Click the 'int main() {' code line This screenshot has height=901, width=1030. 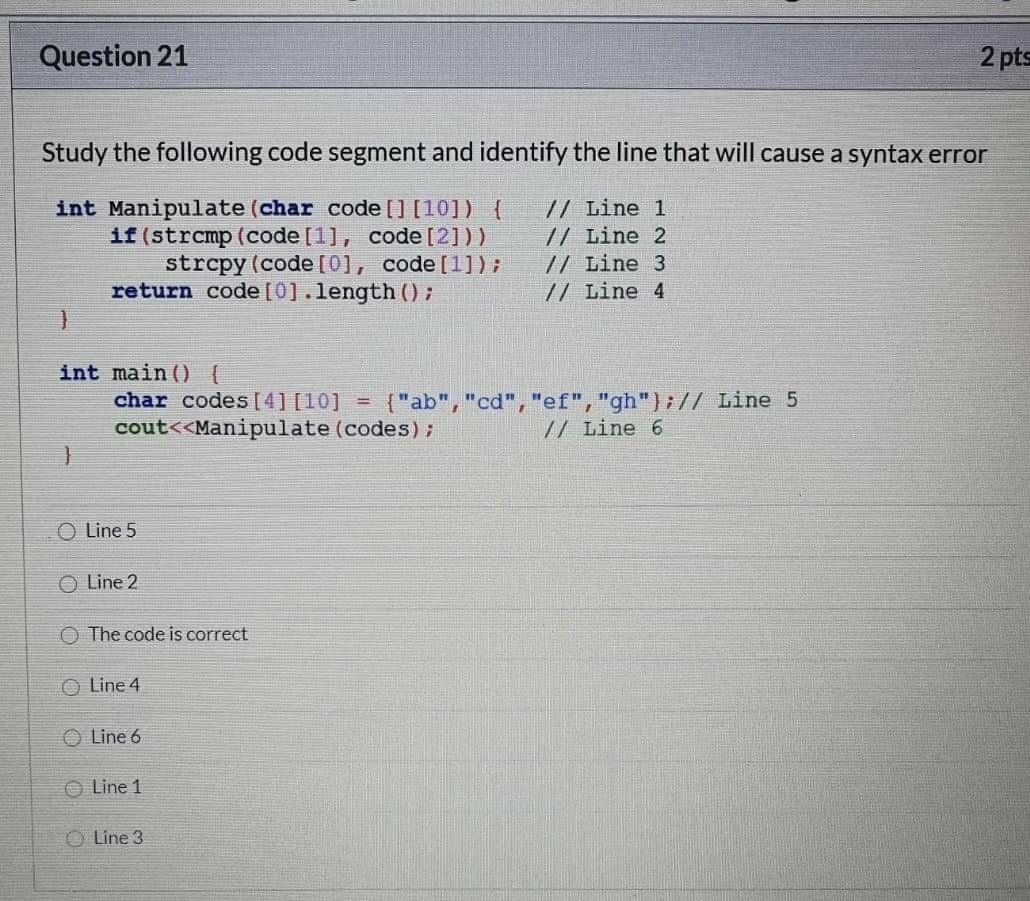point(140,374)
